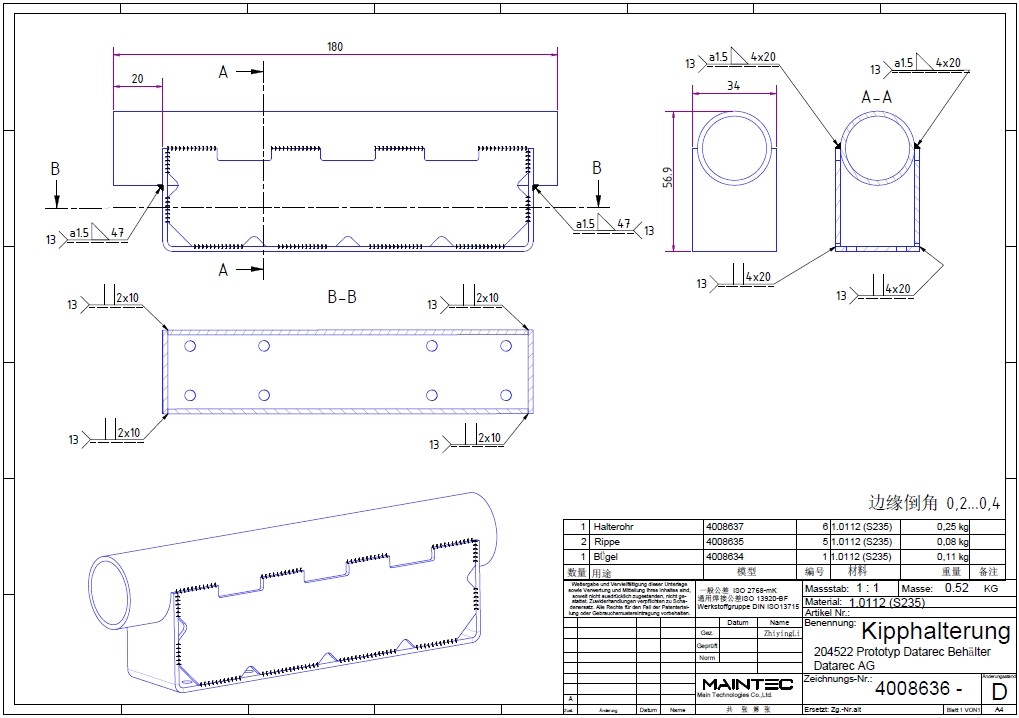Select the 56.9 height dimension
1019x718 pixels.
[x=667, y=180]
